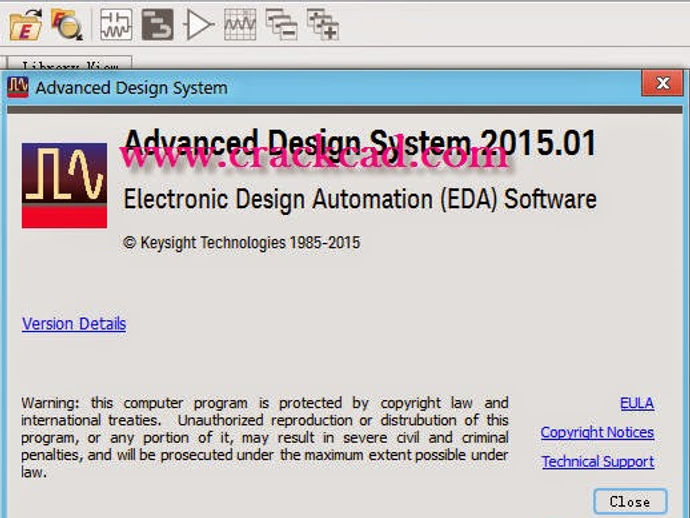Click the title bar ADS icon
This screenshot has height=518, width=690.
click(18, 87)
